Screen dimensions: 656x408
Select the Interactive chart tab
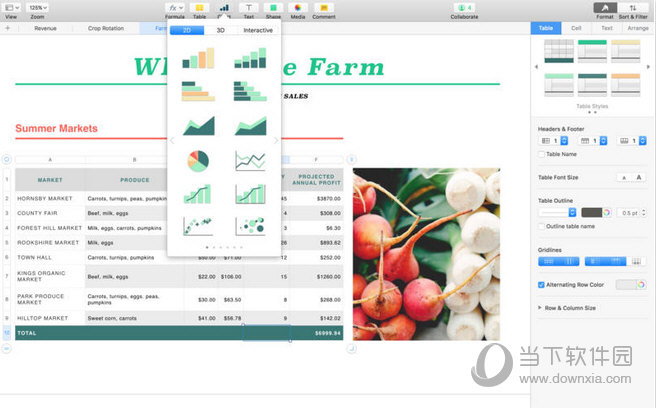(x=258, y=30)
